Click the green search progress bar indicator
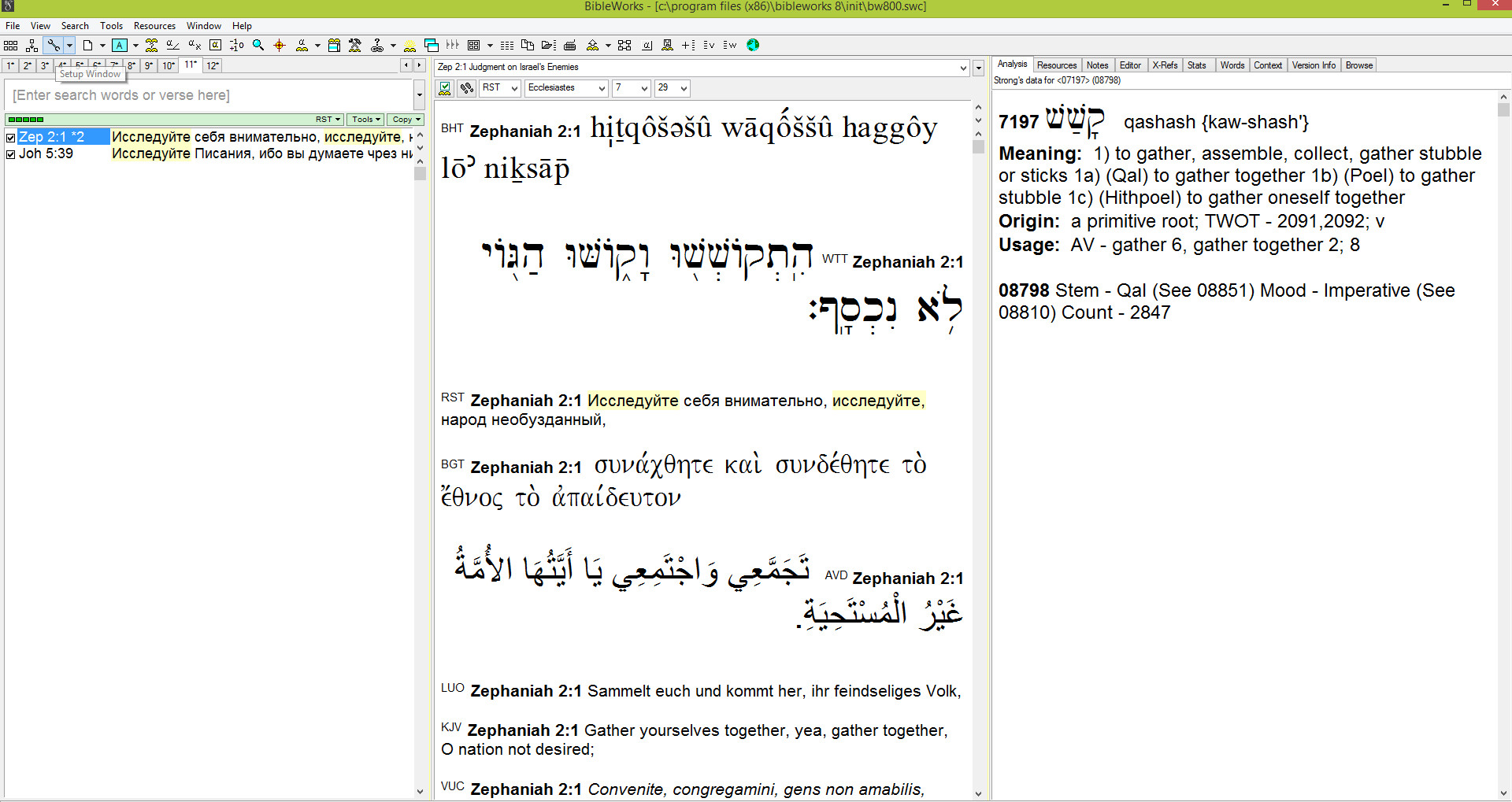 tap(25, 120)
